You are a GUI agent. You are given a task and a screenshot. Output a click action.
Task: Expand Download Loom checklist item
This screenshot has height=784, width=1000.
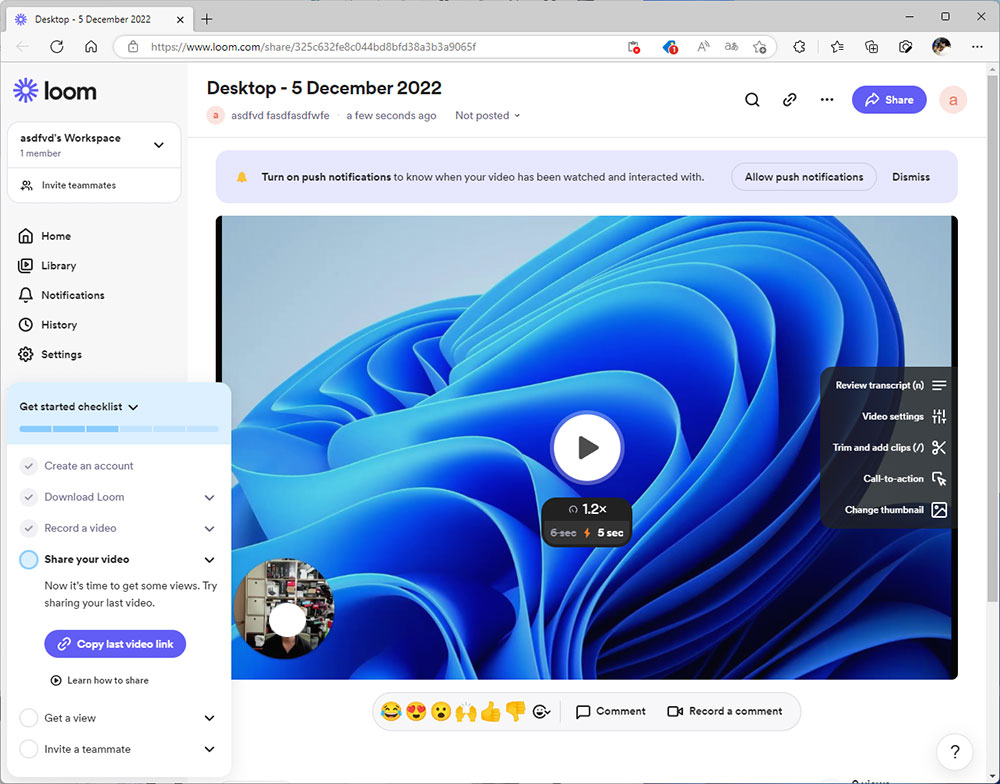click(x=209, y=498)
